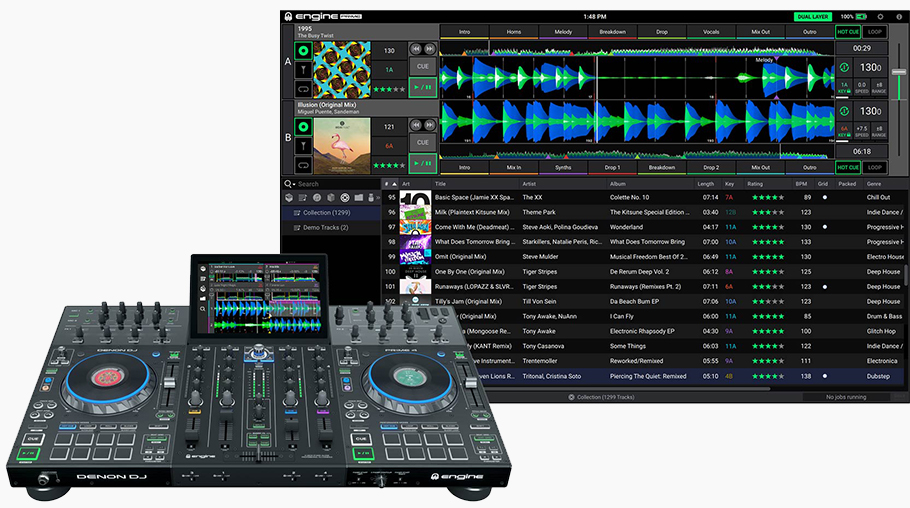The image size is (910, 508).
Task: Toggle sort order on the # column
Action: 390,184
